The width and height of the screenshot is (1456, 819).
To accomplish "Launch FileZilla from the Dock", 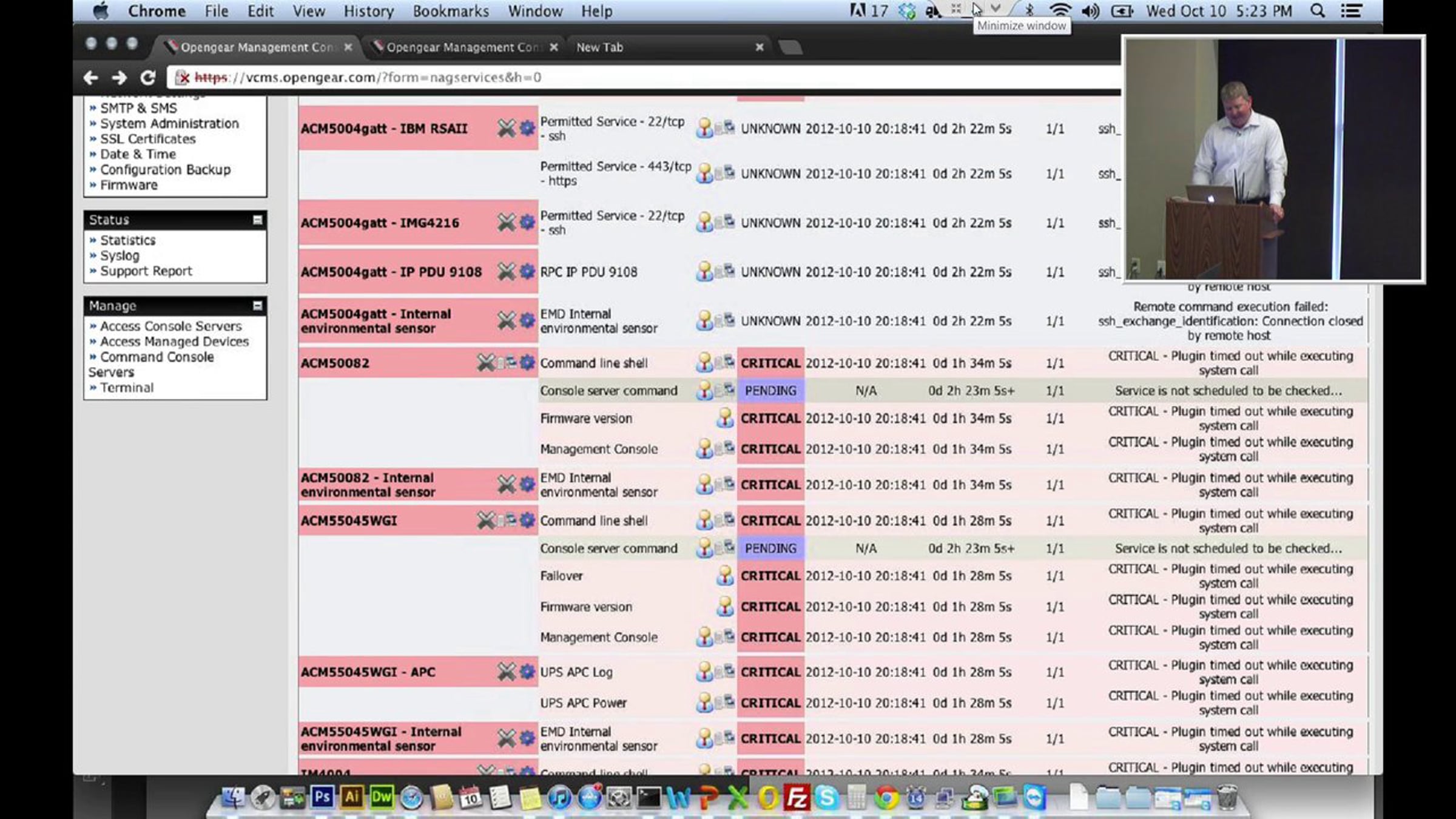I will pyautogui.click(x=796, y=797).
